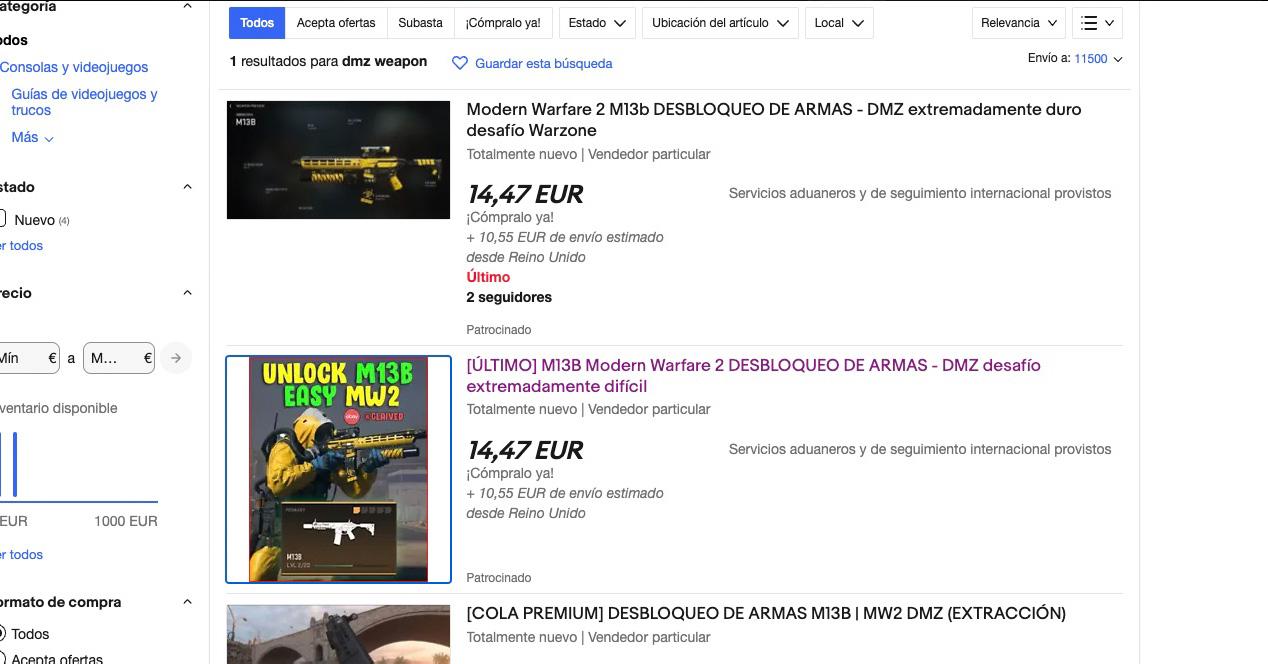The height and width of the screenshot is (664, 1268).
Task: Open the Ubicación del artículo dropdown
Action: (720, 23)
